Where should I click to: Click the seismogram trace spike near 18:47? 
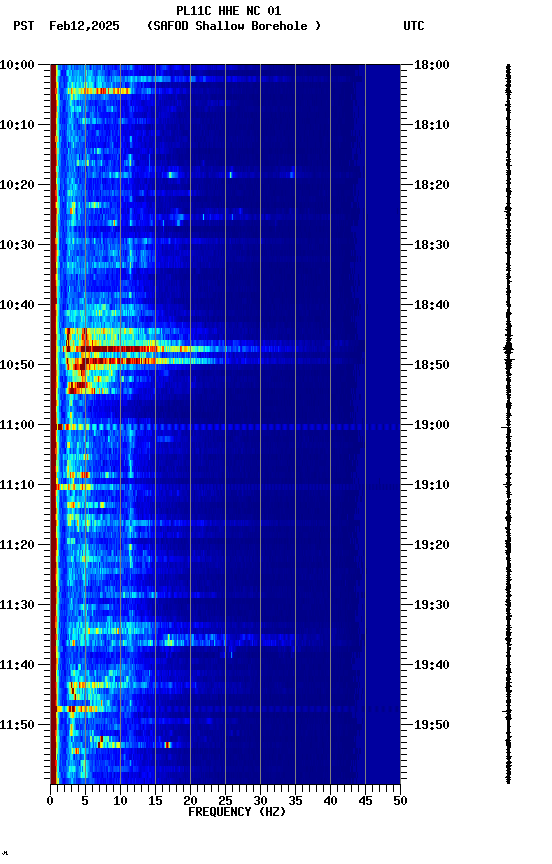click(508, 349)
